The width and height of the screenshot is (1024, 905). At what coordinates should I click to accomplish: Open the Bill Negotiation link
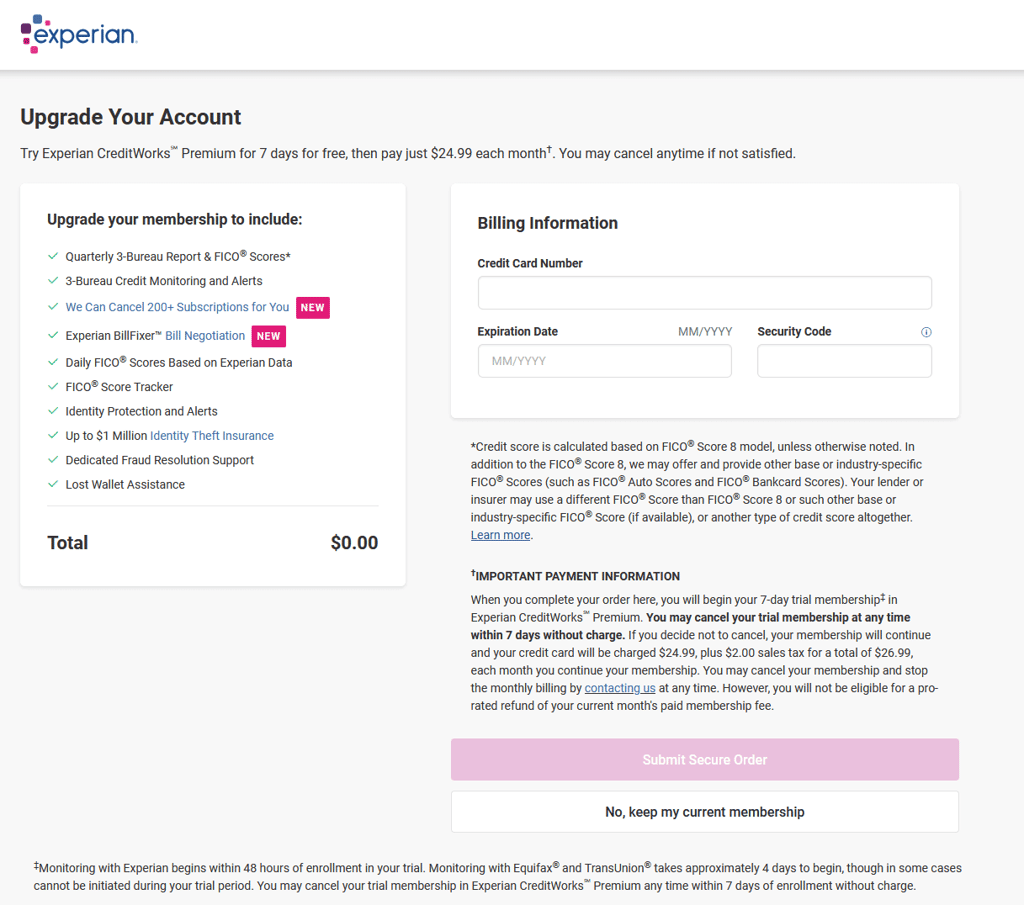205,336
